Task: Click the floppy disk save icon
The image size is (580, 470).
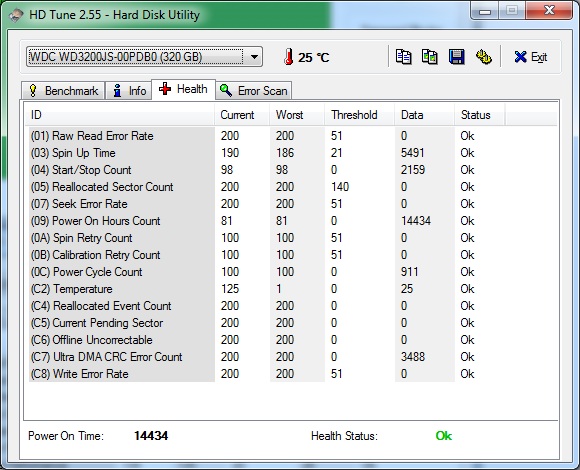Action: (456, 57)
